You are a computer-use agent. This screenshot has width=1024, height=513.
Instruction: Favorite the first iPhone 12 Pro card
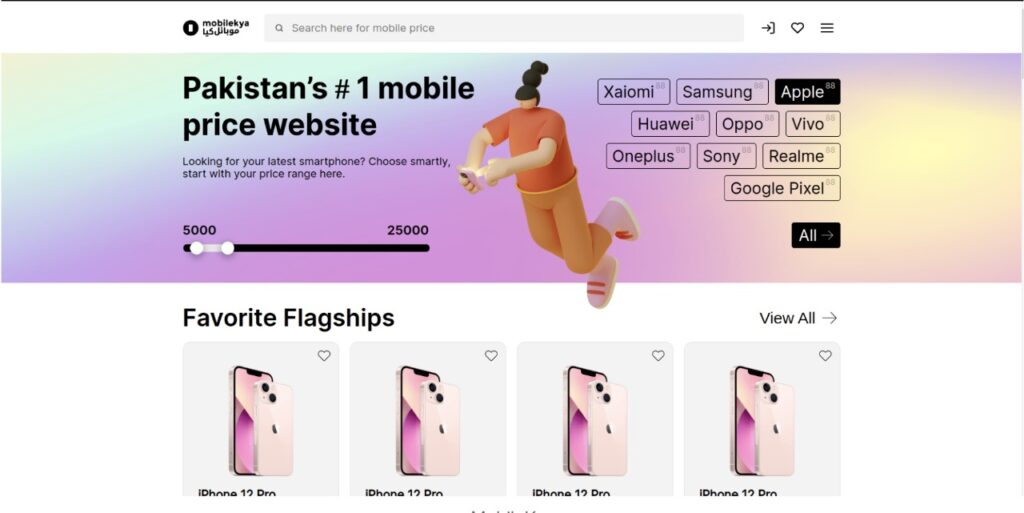click(324, 356)
